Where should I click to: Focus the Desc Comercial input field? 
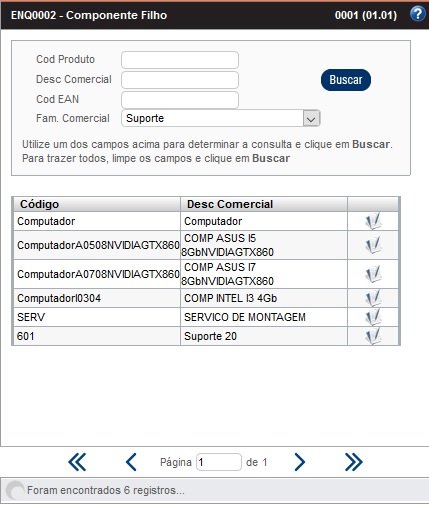click(180, 80)
